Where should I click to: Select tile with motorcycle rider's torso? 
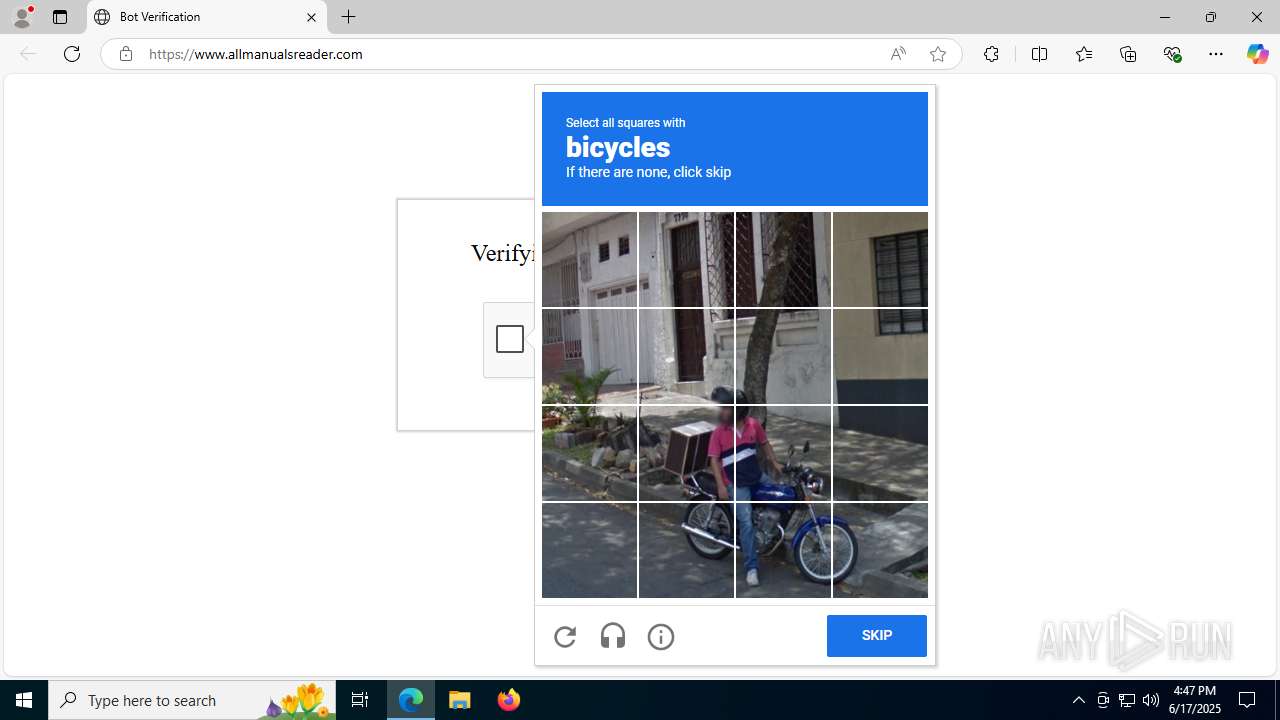click(783, 453)
